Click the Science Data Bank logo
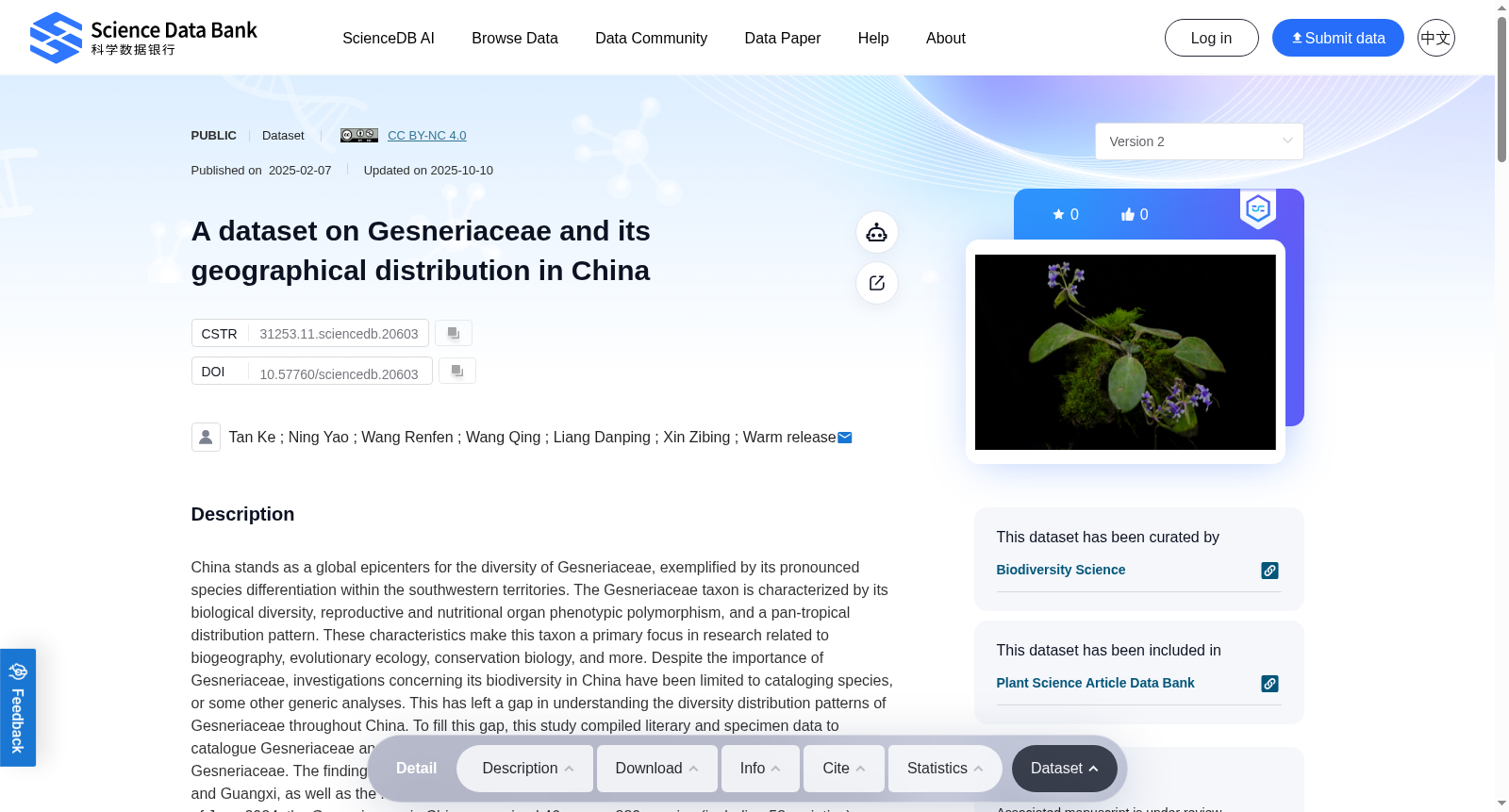This screenshot has width=1509, height=812. [x=143, y=38]
